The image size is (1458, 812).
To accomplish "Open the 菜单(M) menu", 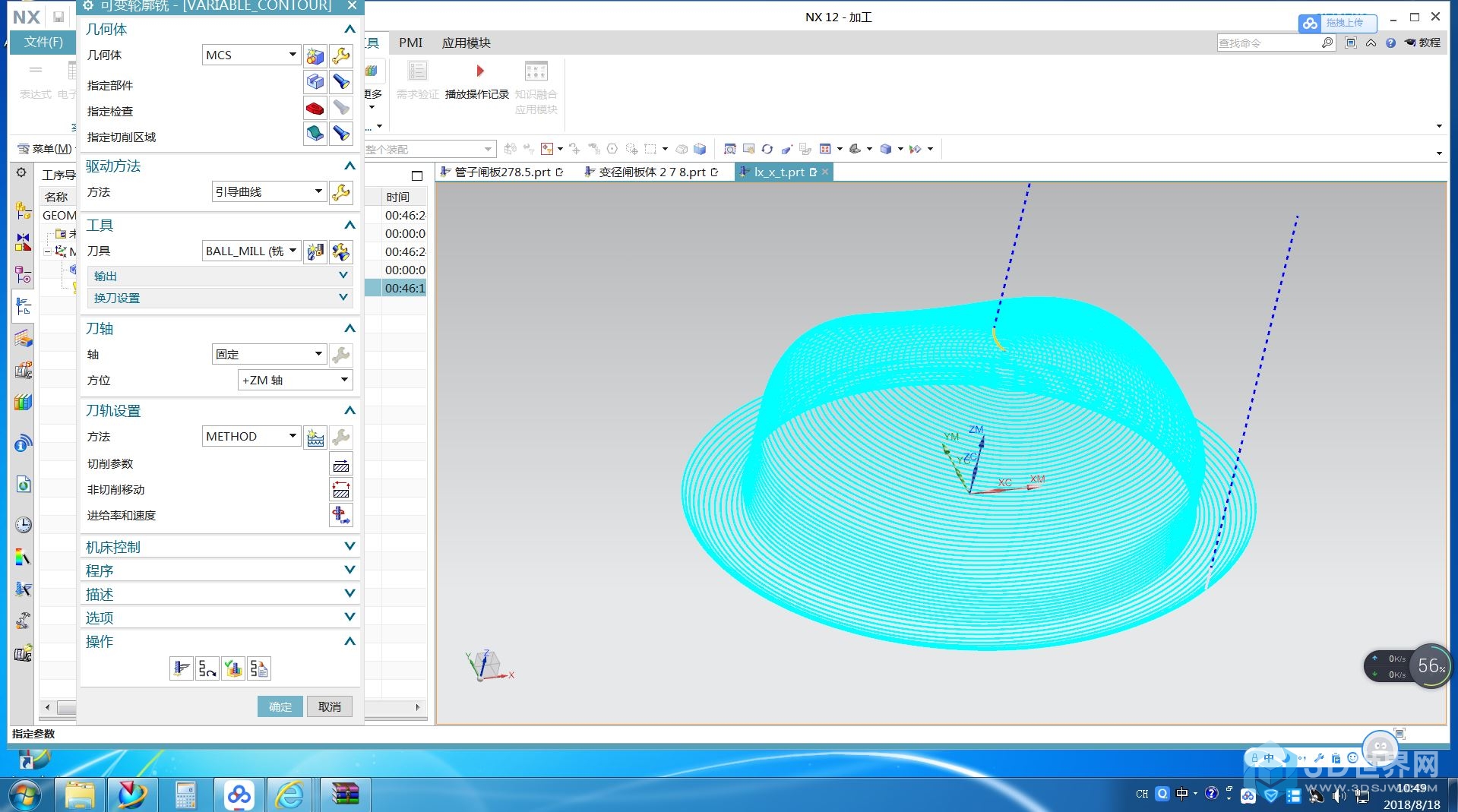I will coord(45,148).
